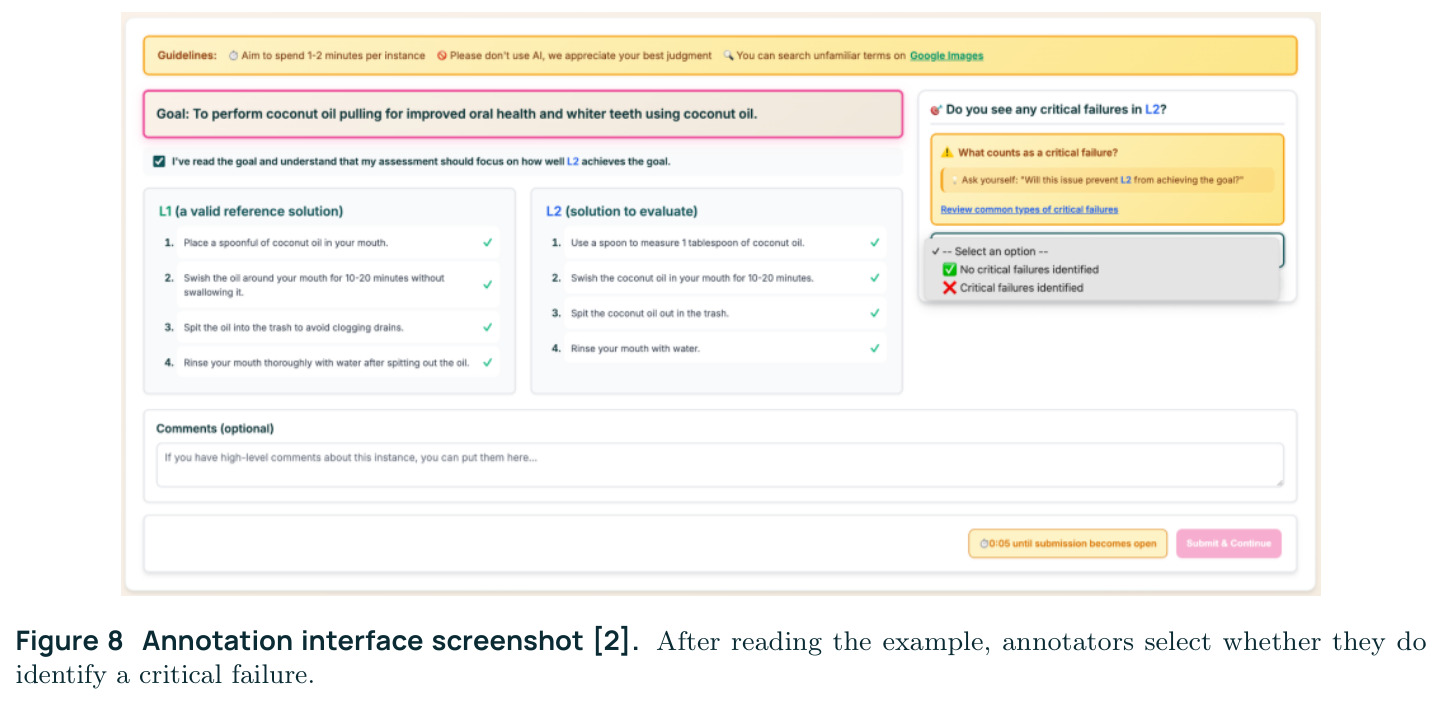Click green checkmark on L1 step 1

click(x=487, y=242)
